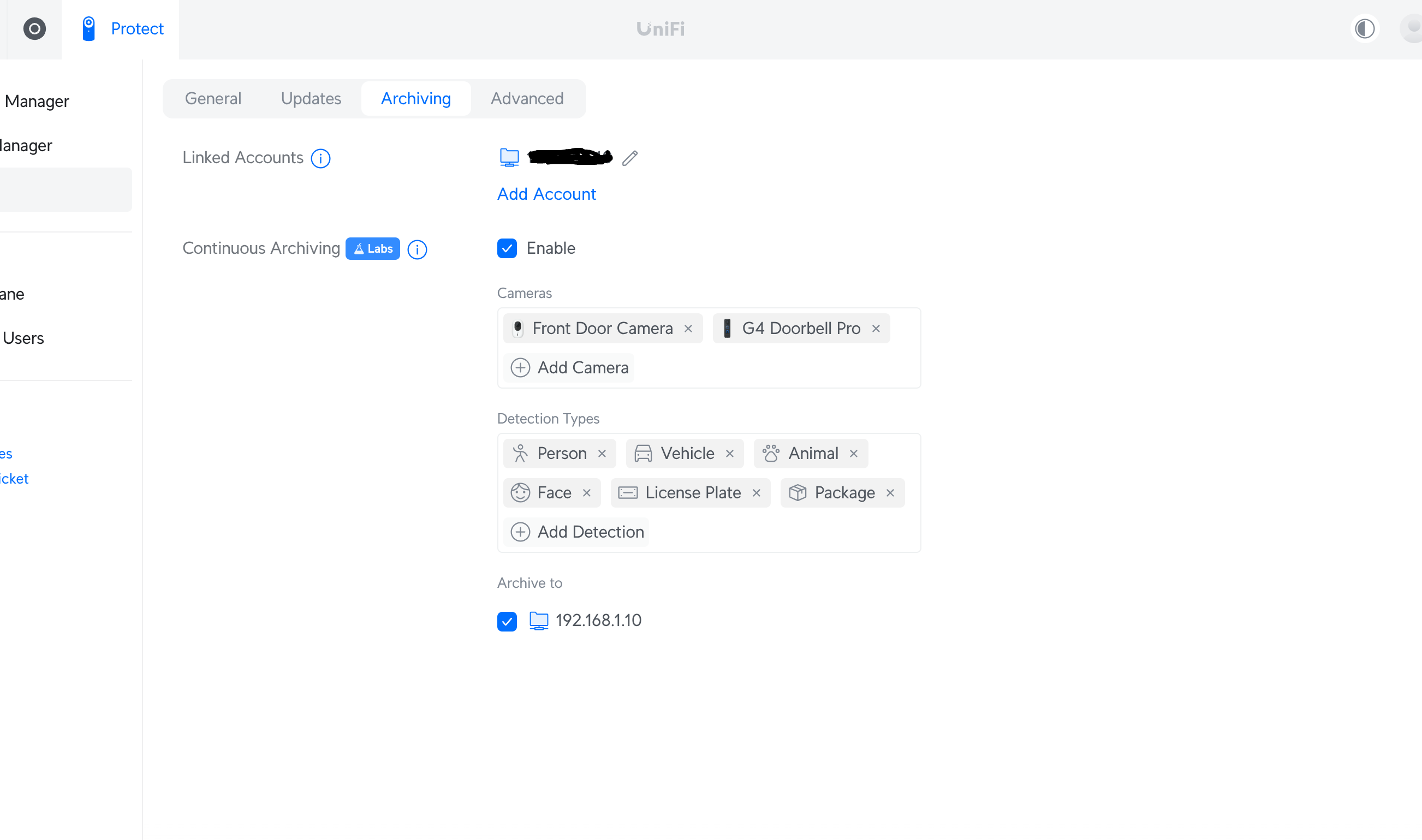This screenshot has height=840, width=1422.
Task: Remove the G4 Doorbell Pro chip
Action: click(876, 329)
